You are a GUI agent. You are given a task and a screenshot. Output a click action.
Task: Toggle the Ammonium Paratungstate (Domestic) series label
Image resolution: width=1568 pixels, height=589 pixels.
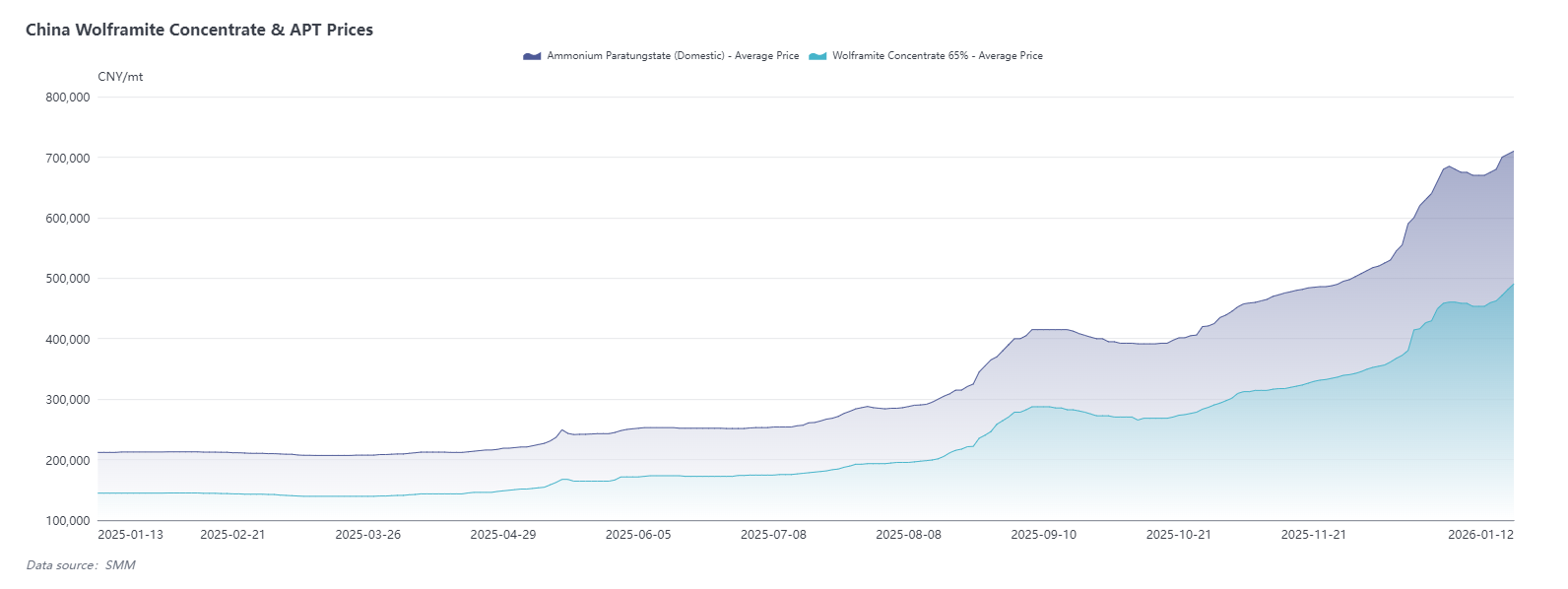pyautogui.click(x=673, y=56)
